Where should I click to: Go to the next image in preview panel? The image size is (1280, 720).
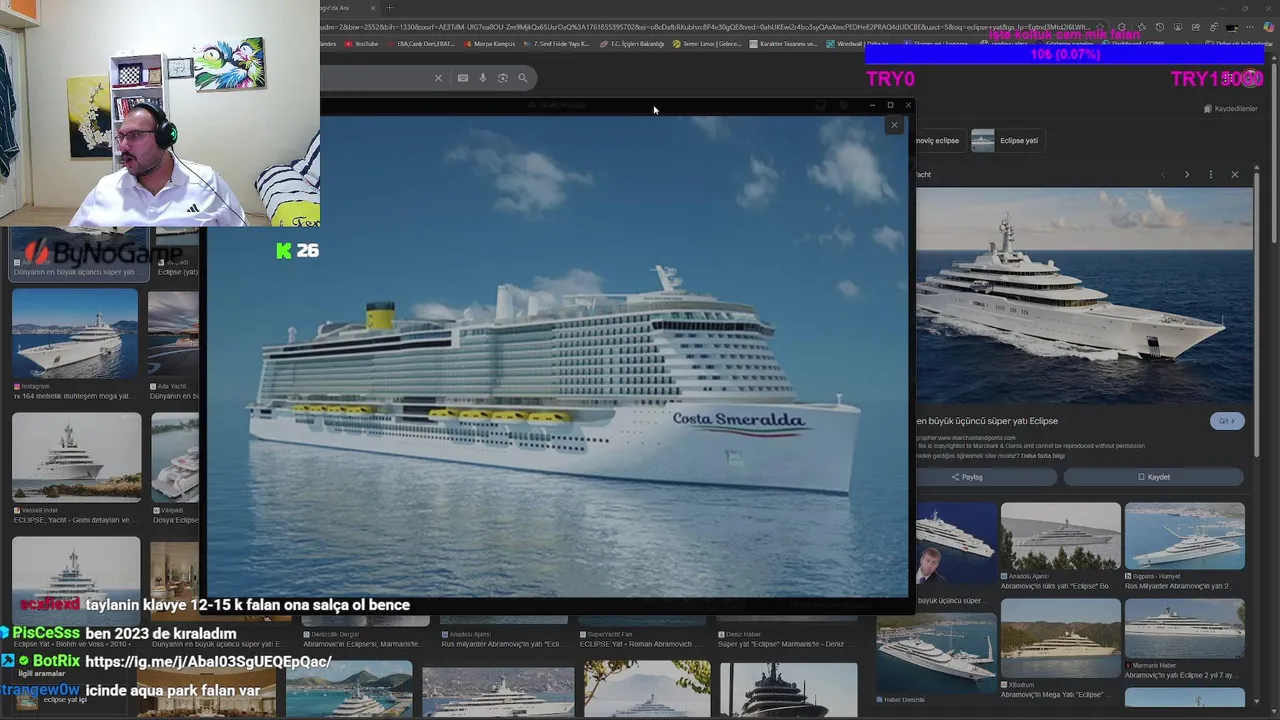pyautogui.click(x=1187, y=175)
